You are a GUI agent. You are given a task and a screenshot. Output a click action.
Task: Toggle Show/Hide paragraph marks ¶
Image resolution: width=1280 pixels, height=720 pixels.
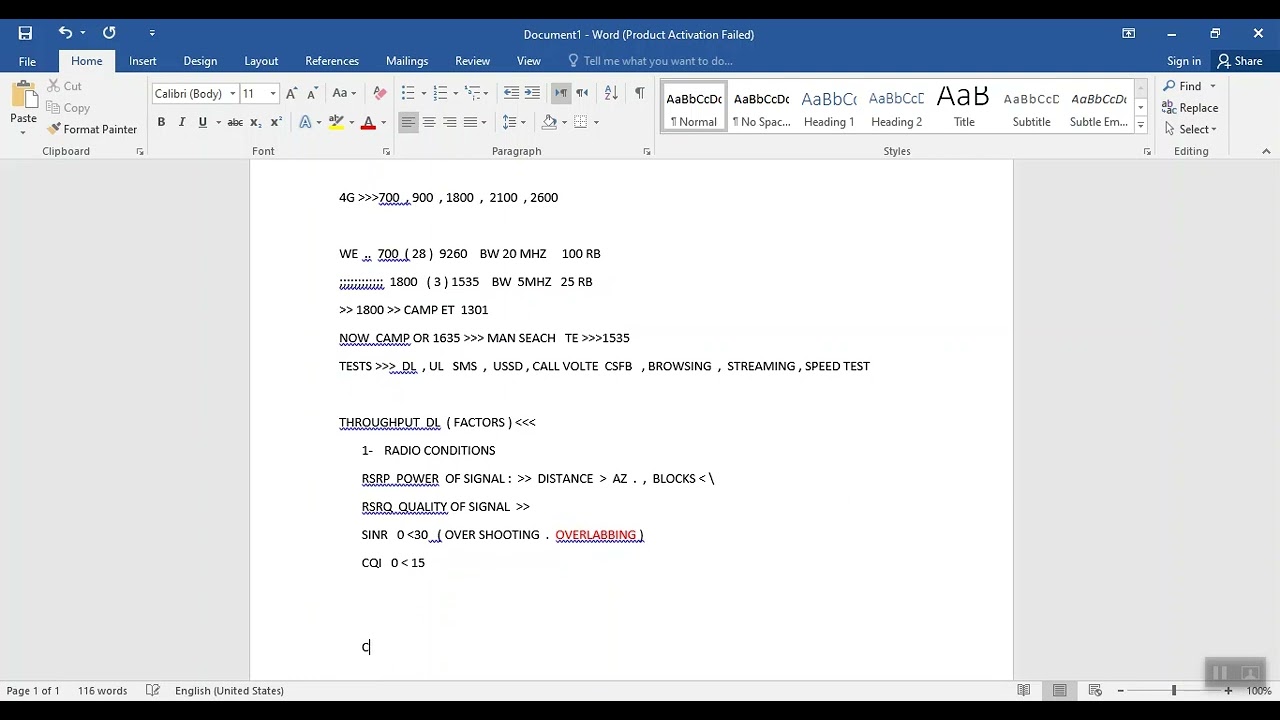click(x=640, y=93)
